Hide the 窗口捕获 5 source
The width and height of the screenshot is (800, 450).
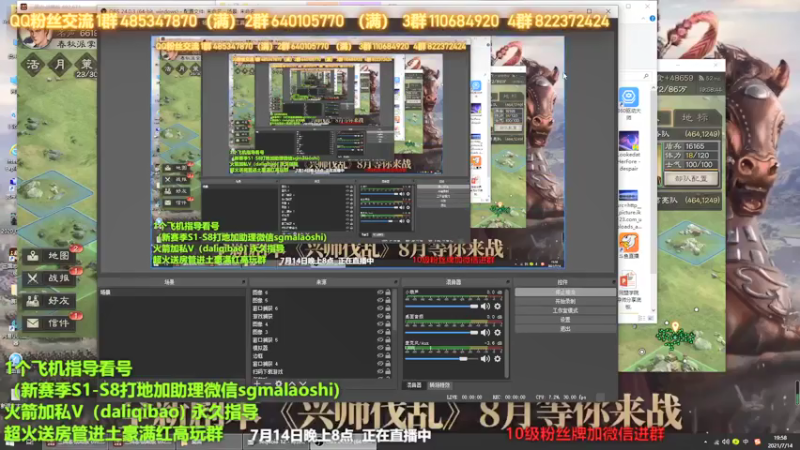pos(380,340)
